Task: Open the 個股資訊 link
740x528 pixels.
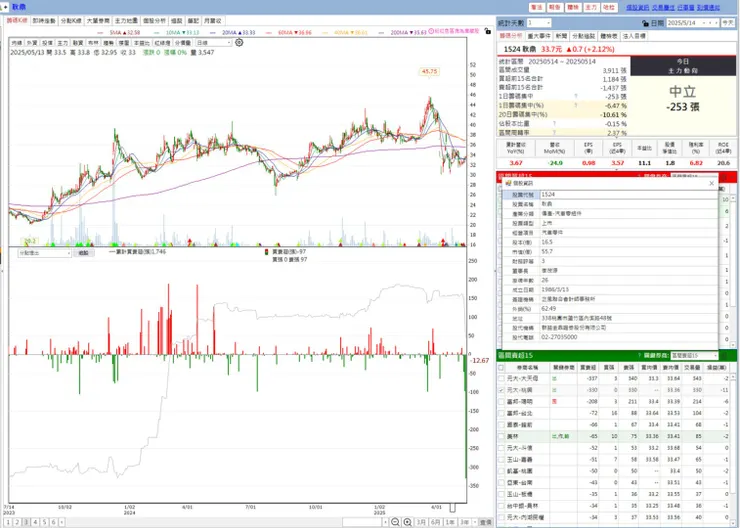Action: coord(638,8)
